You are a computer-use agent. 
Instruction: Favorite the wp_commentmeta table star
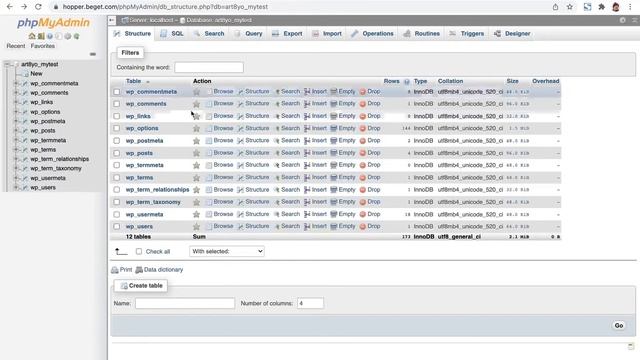196,92
